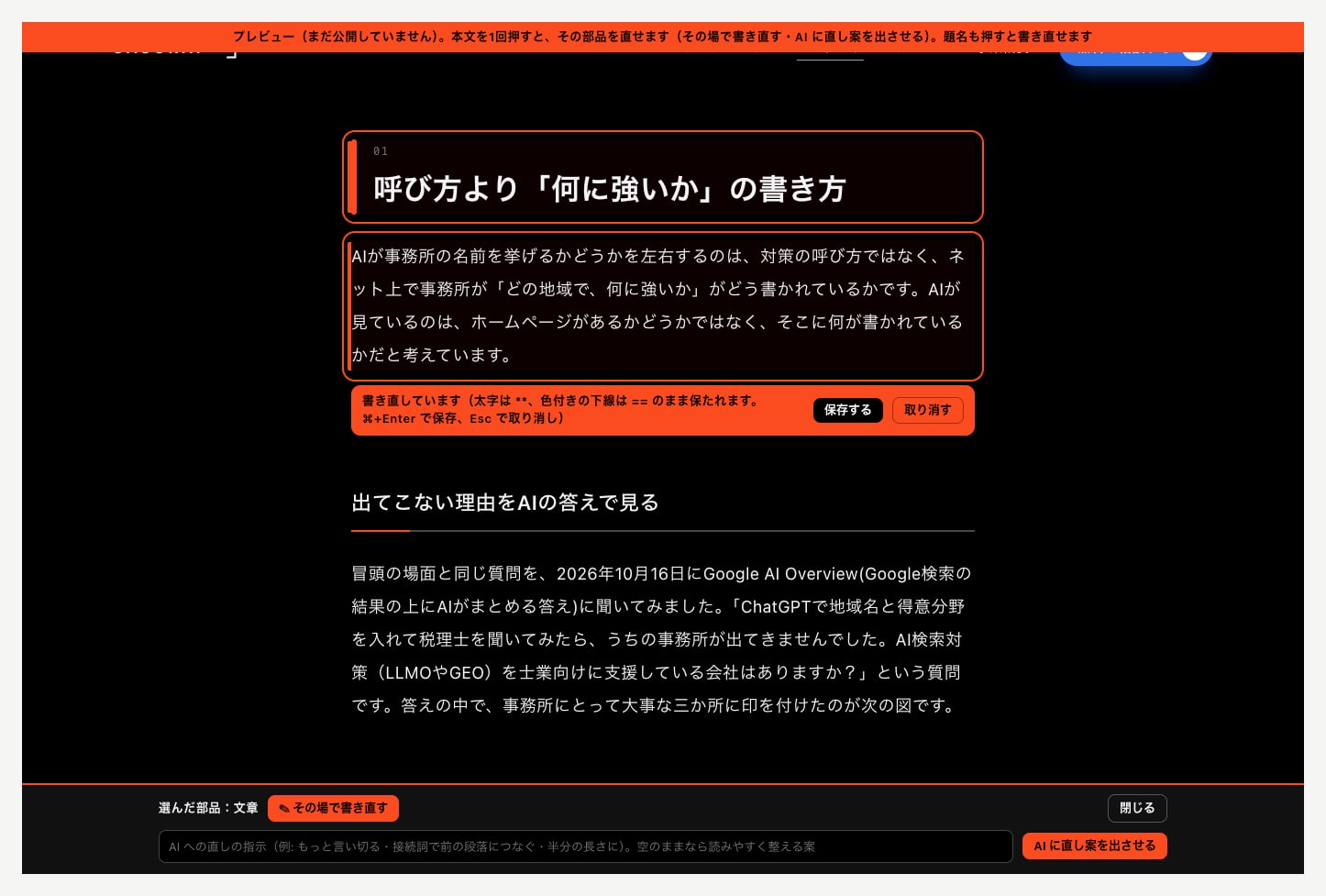Focus the AI への直しの指示 input field
The height and width of the screenshot is (896, 1326).
585,846
